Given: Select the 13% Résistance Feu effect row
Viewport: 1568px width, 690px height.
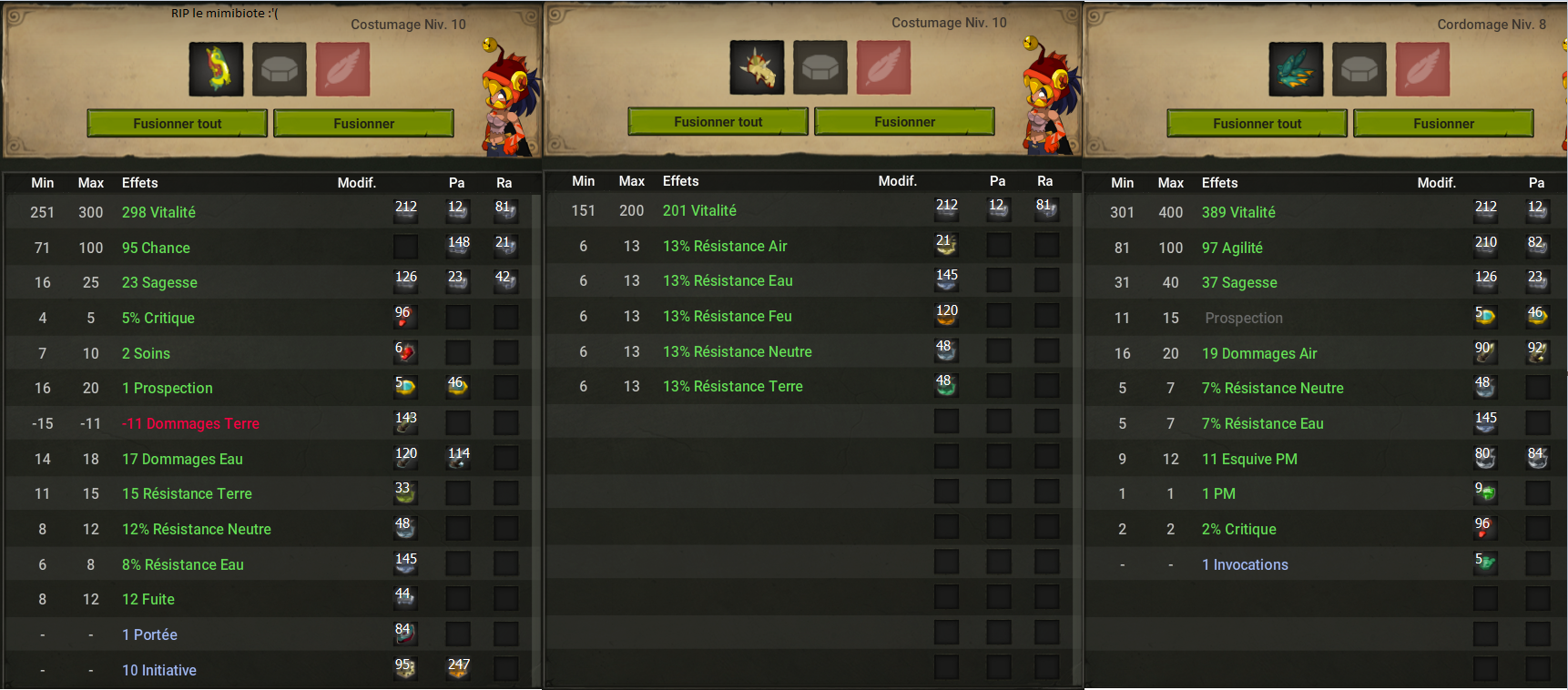Looking at the screenshot, I should pyautogui.click(x=812, y=316).
